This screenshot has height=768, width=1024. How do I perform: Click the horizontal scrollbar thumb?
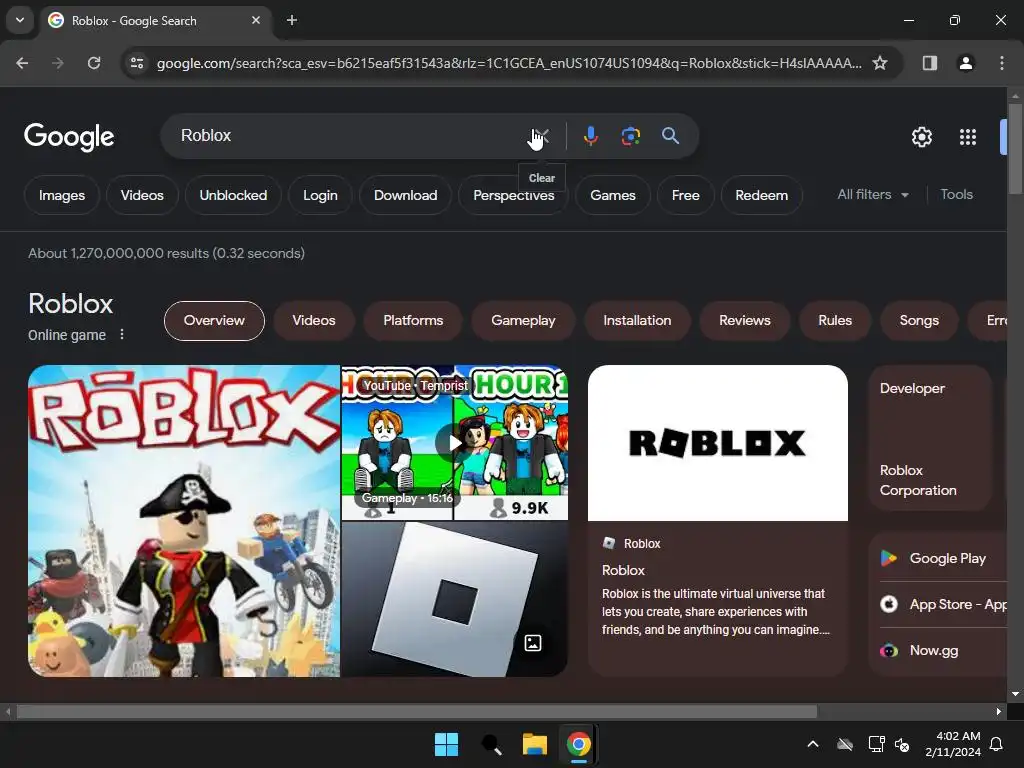[x=417, y=711]
